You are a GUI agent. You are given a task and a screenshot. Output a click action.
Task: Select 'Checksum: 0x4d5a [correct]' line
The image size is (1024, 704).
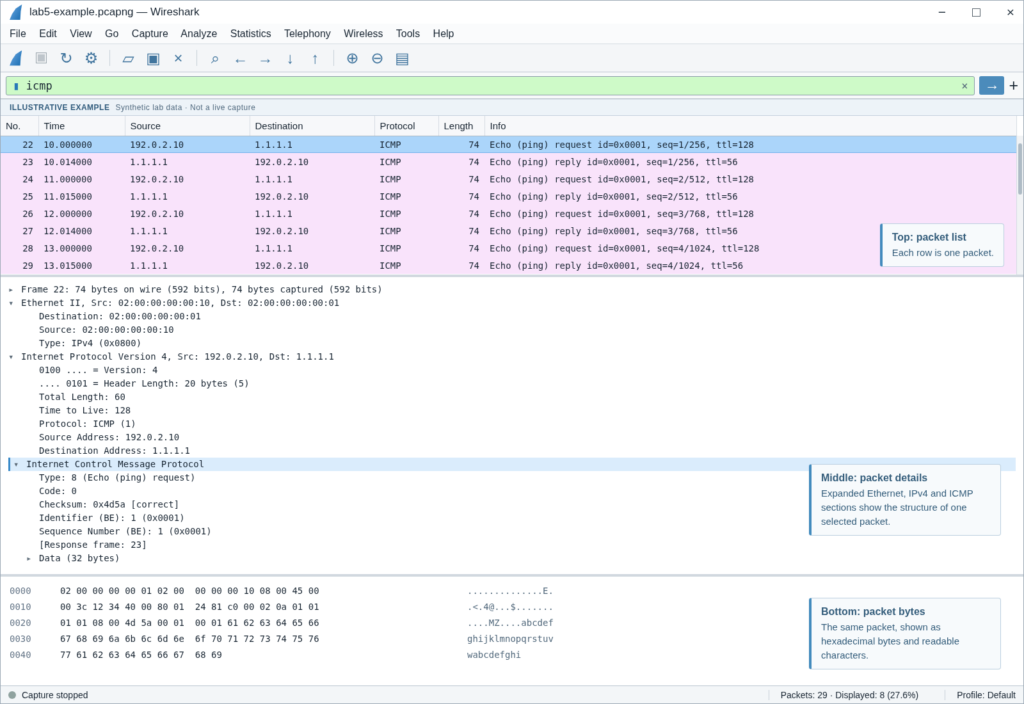(x=108, y=505)
